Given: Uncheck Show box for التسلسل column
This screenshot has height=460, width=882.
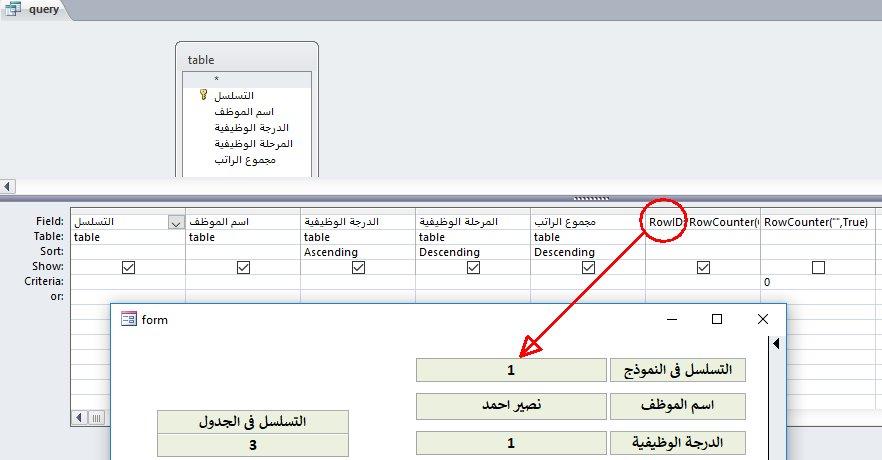Looking at the screenshot, I should pyautogui.click(x=128, y=268).
